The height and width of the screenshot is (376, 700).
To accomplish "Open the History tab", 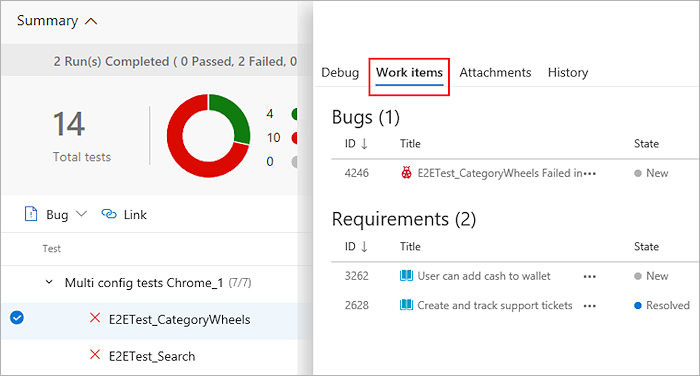I will point(568,73).
